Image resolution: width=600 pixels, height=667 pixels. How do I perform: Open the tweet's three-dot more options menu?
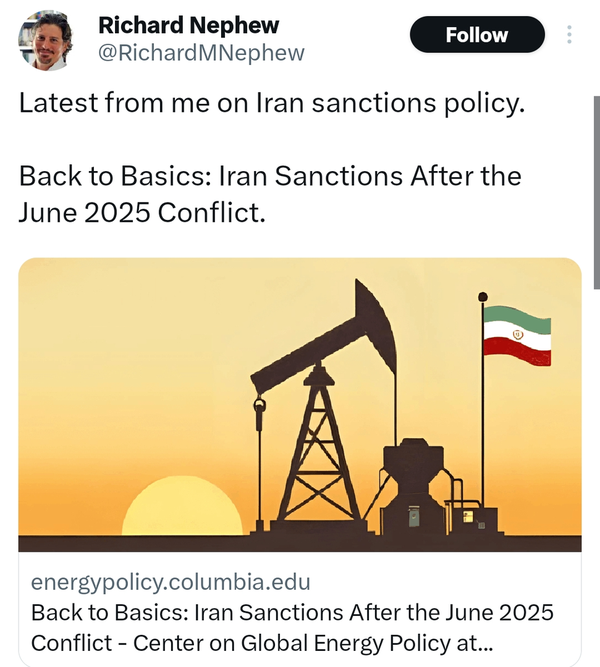pyautogui.click(x=570, y=35)
